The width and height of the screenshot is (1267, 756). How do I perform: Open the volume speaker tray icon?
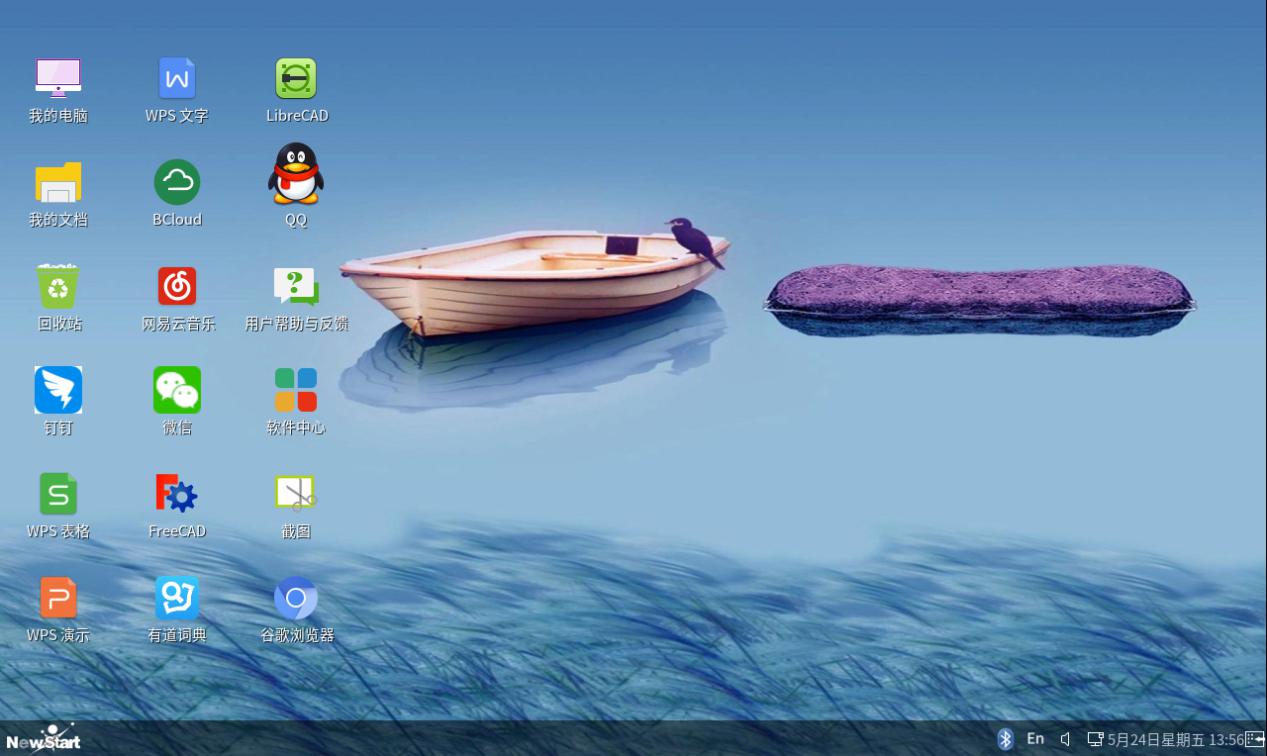pos(1066,740)
